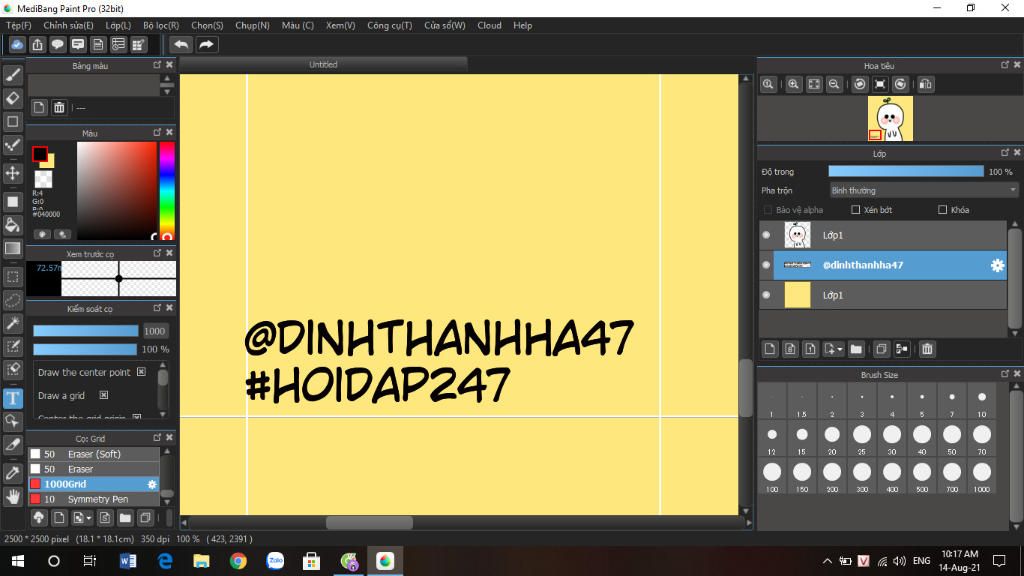Click the rainbow hue strip
Screen dimensions: 1024x576
pos(167,191)
